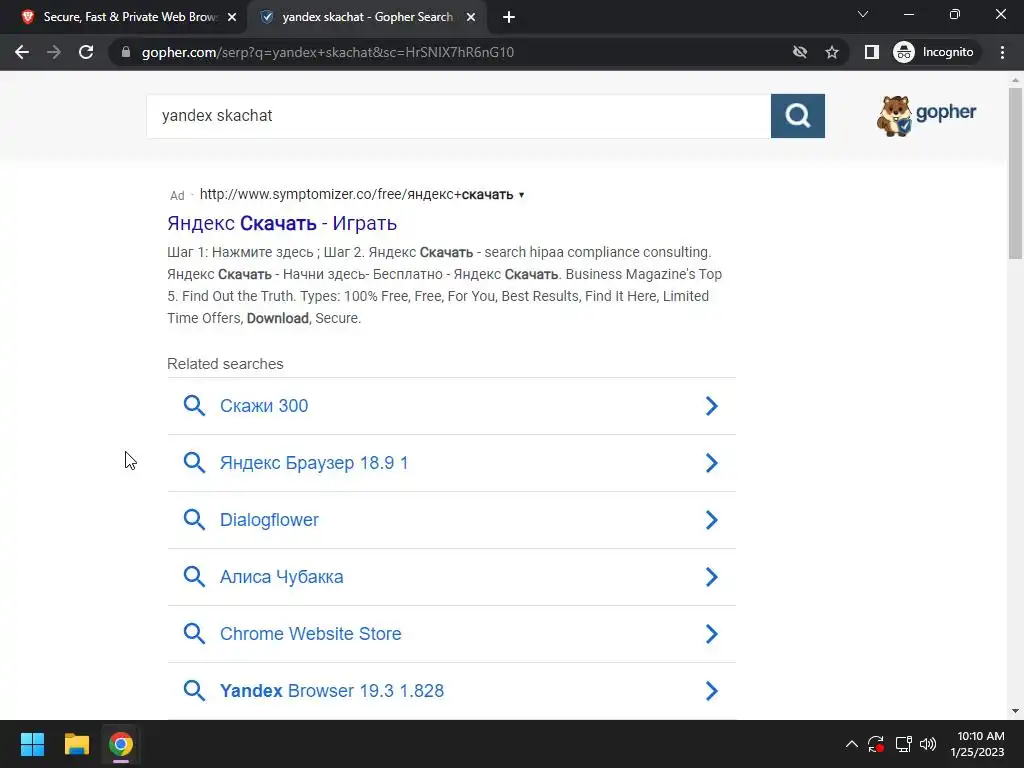Screen dimensions: 1024x768
Task: Click the magnifier icon beside Chrome Website Store
Action: pos(194,633)
